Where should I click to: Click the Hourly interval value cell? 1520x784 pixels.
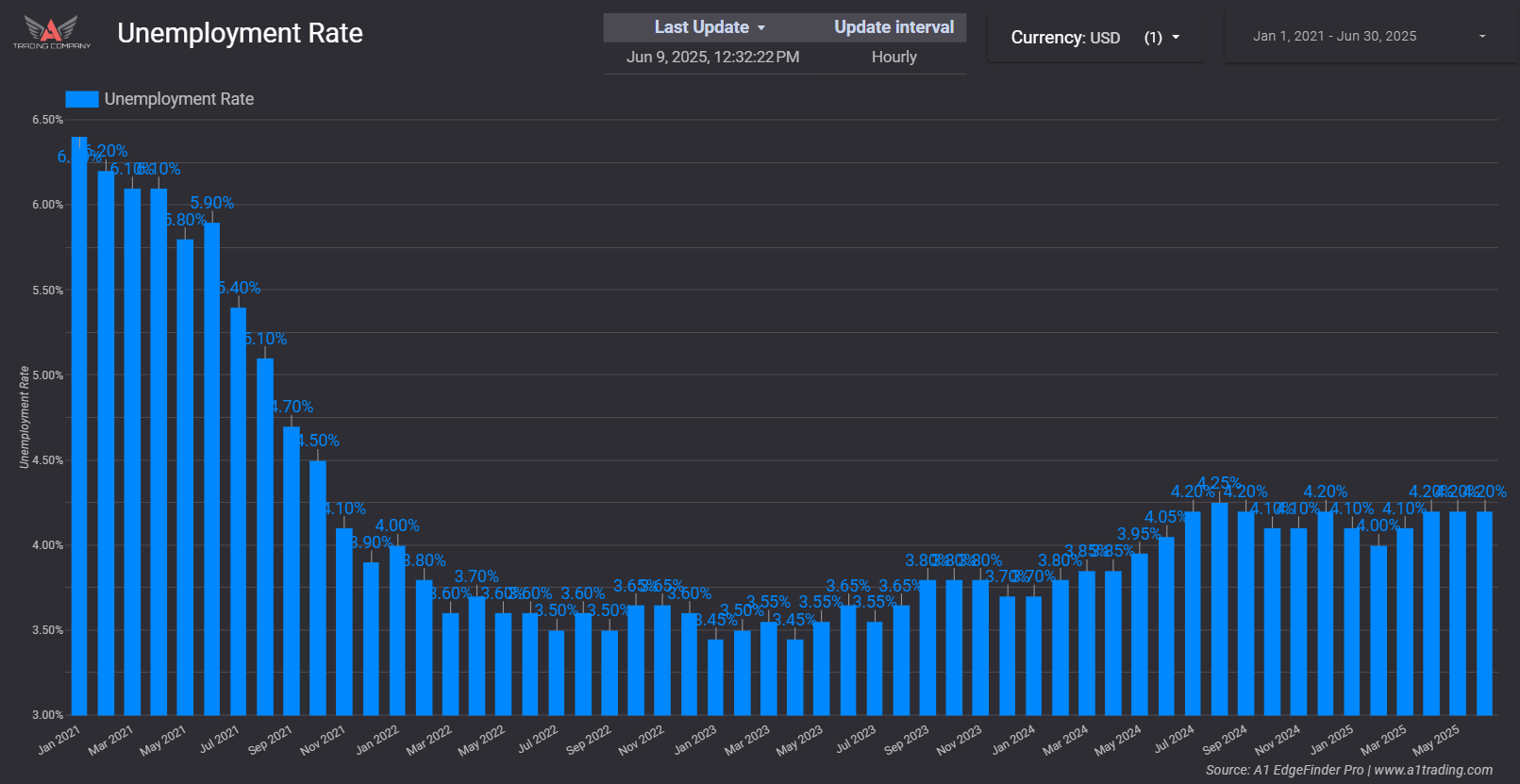(894, 57)
